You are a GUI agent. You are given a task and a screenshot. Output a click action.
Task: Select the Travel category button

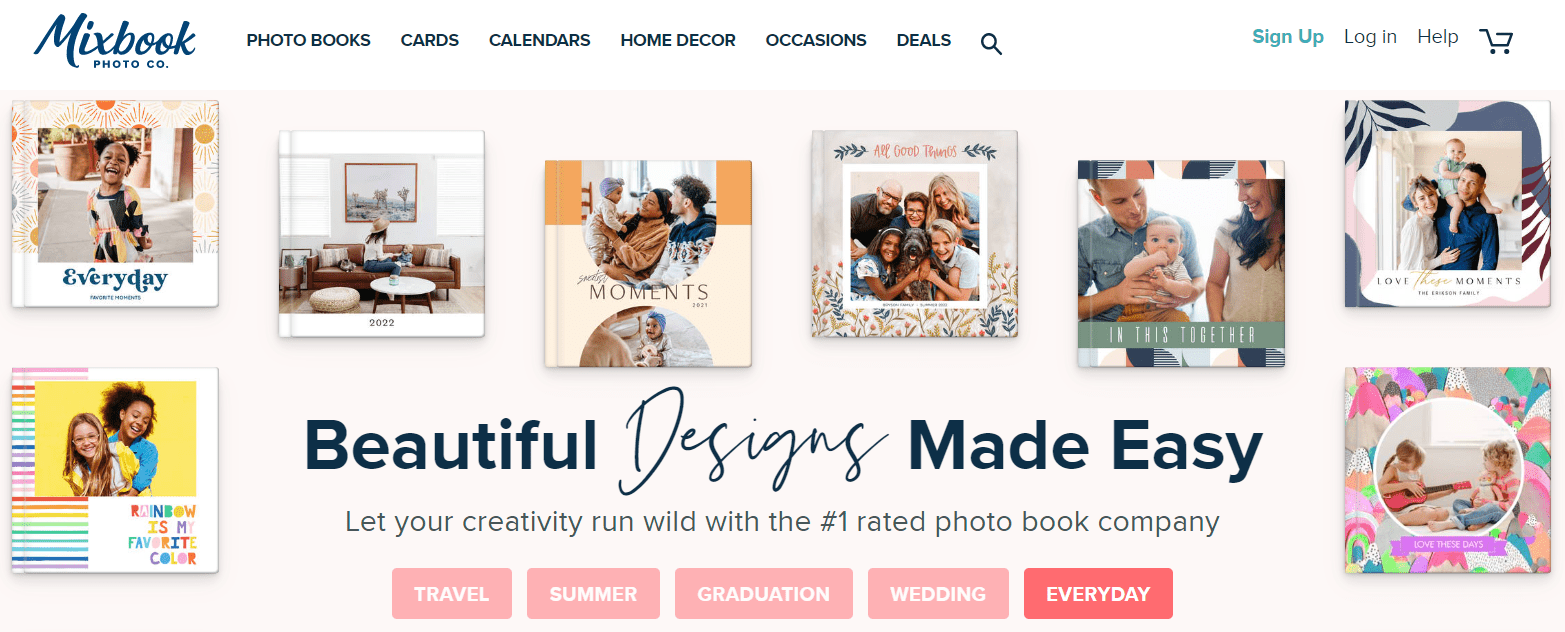[452, 594]
